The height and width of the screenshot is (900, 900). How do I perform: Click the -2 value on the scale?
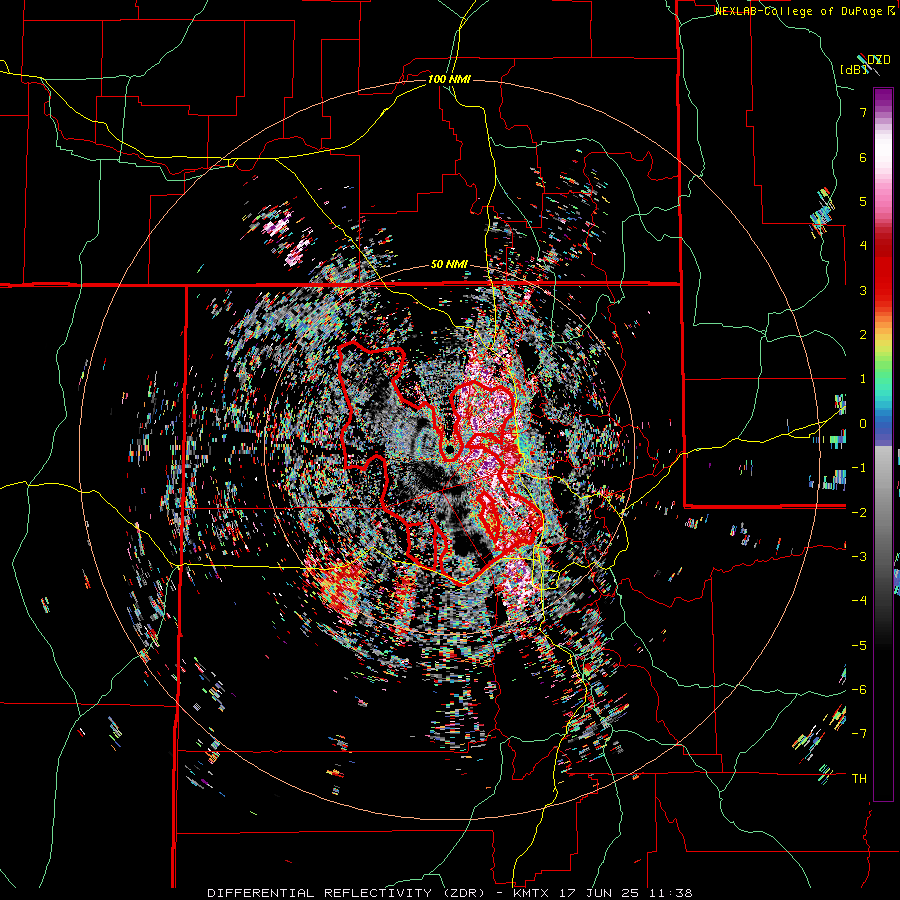tap(859, 512)
